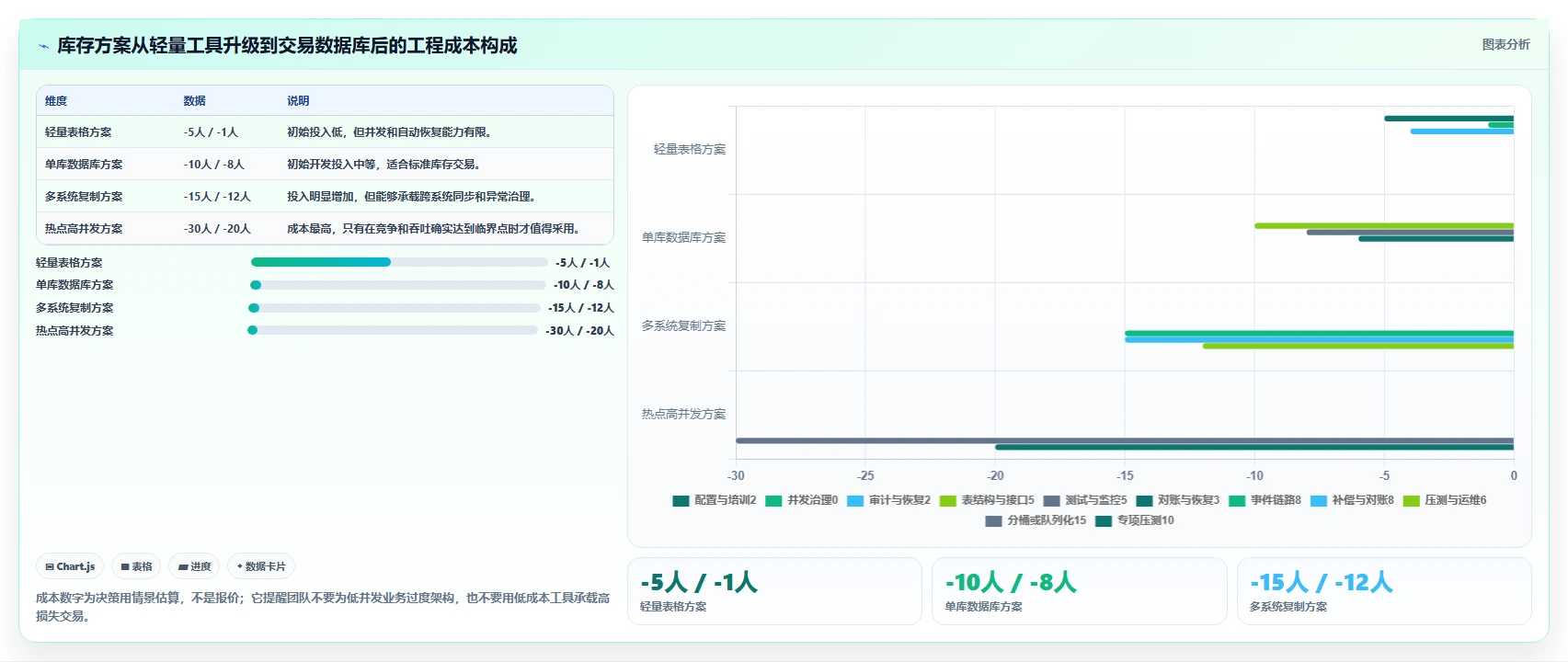Open the -15人 / -12人 data card

1384,591
